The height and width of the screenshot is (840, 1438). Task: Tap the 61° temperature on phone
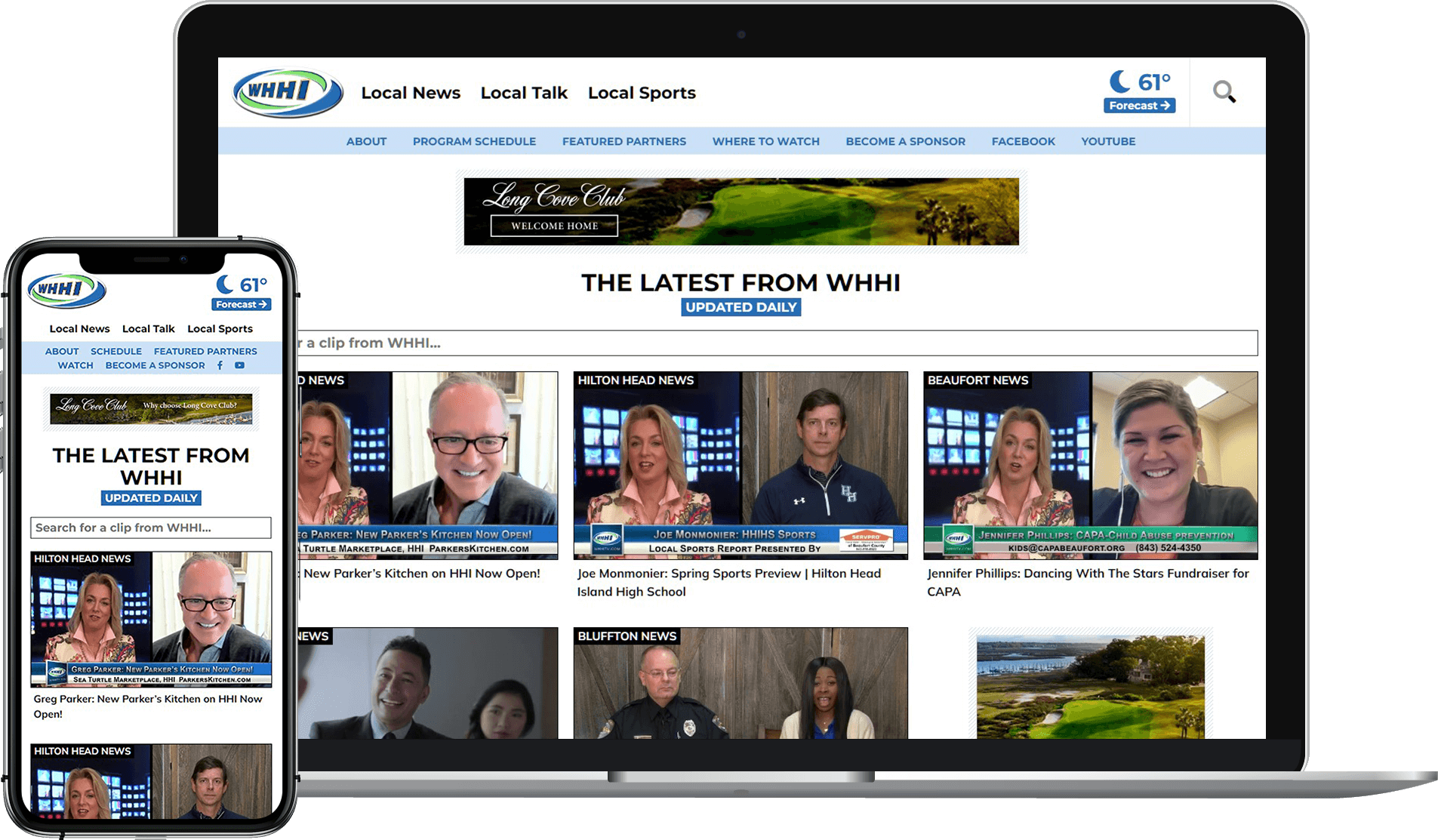point(254,285)
